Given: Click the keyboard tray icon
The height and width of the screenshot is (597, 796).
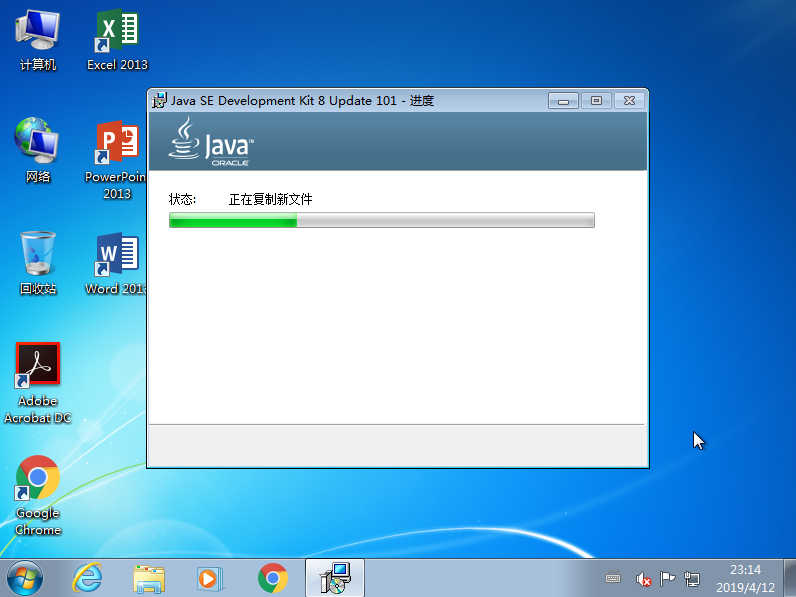Looking at the screenshot, I should tap(613, 578).
